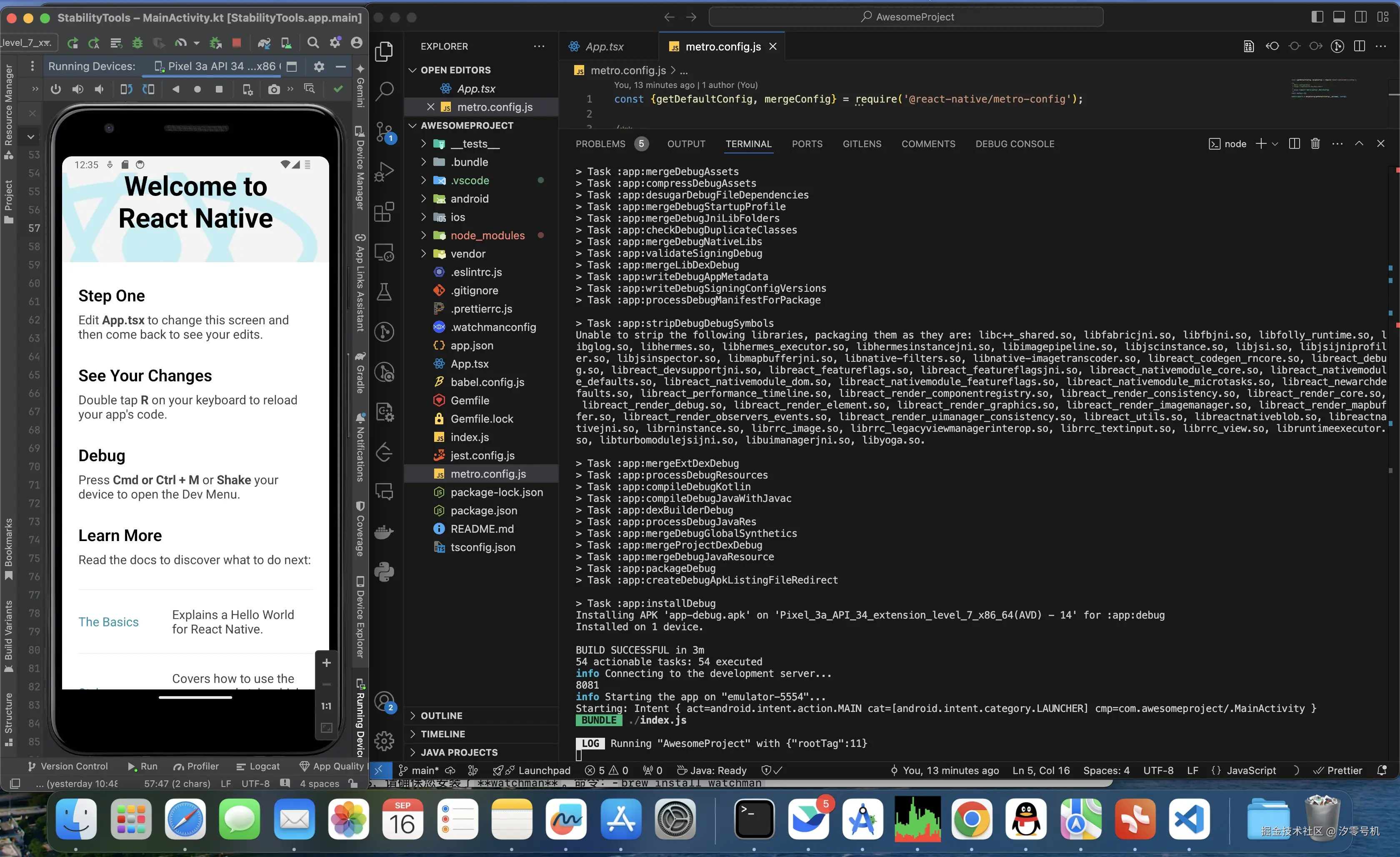Toggle the bottom panel layout button

tap(1339, 17)
